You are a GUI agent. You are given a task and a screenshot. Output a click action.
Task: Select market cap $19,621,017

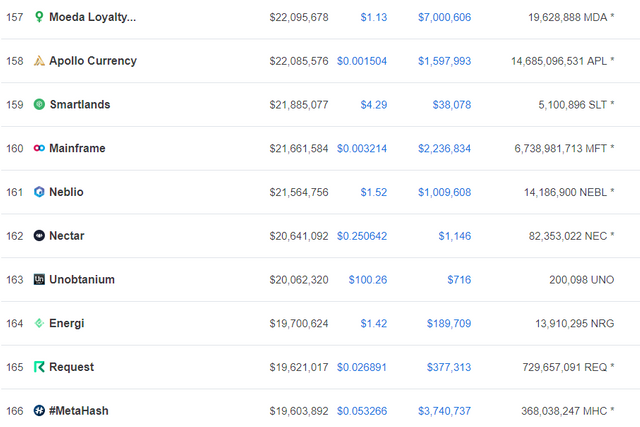299,367
